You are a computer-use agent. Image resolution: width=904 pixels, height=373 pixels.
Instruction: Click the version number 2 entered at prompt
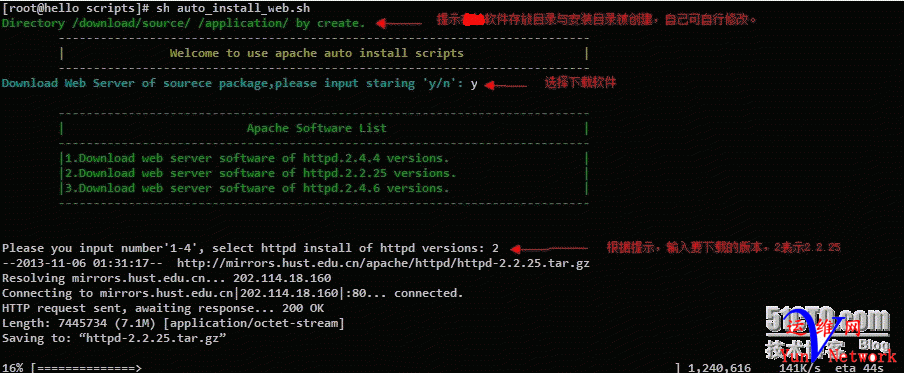[x=495, y=248]
